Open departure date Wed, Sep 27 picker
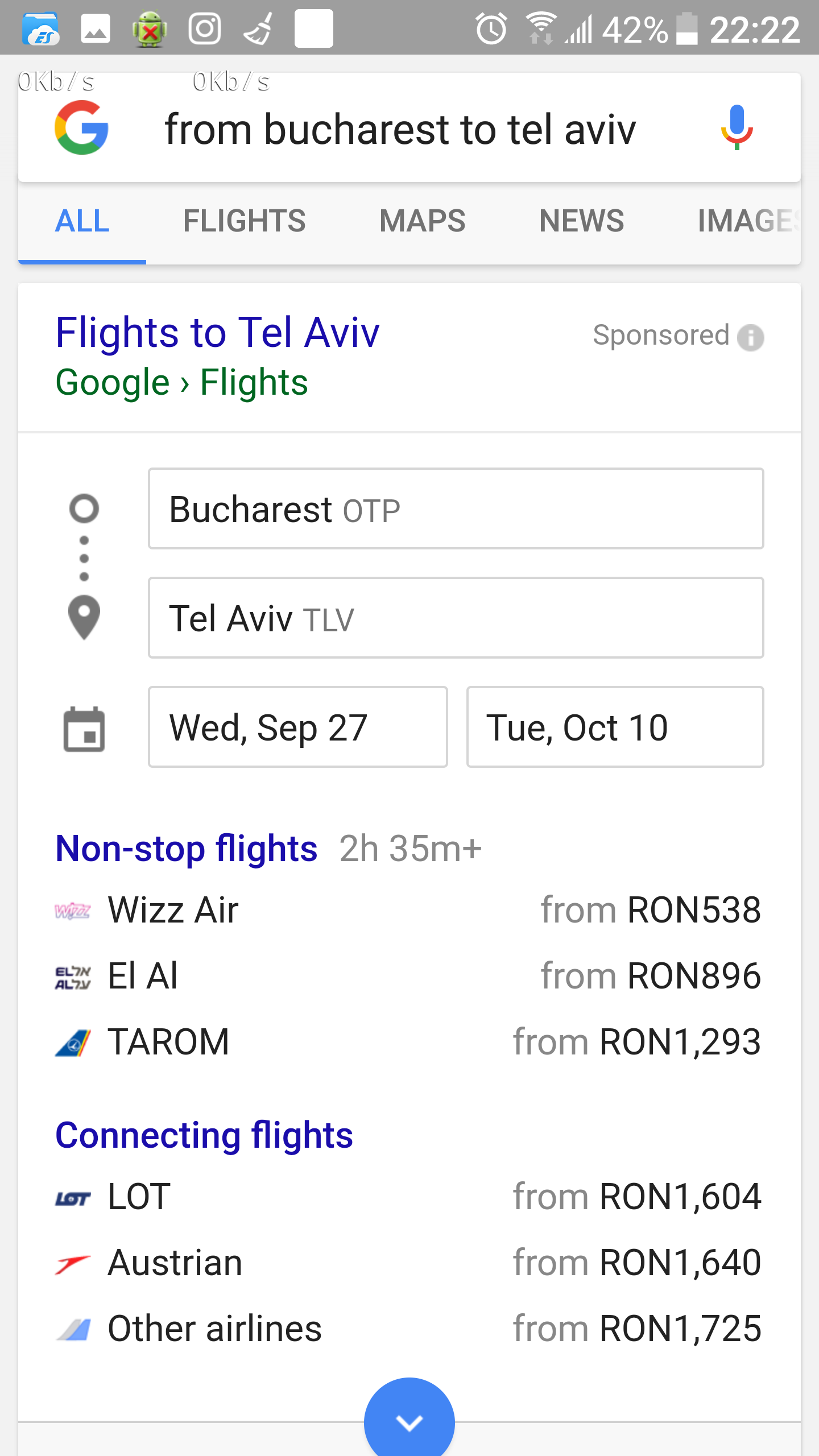 297,727
